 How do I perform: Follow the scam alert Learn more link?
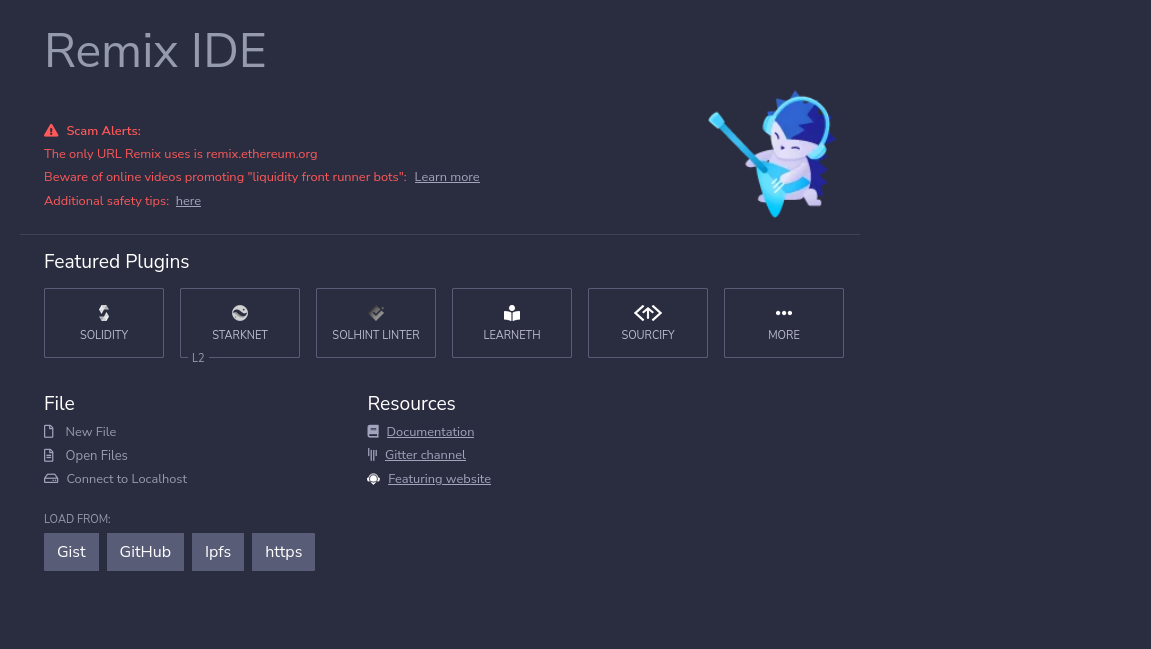447,177
